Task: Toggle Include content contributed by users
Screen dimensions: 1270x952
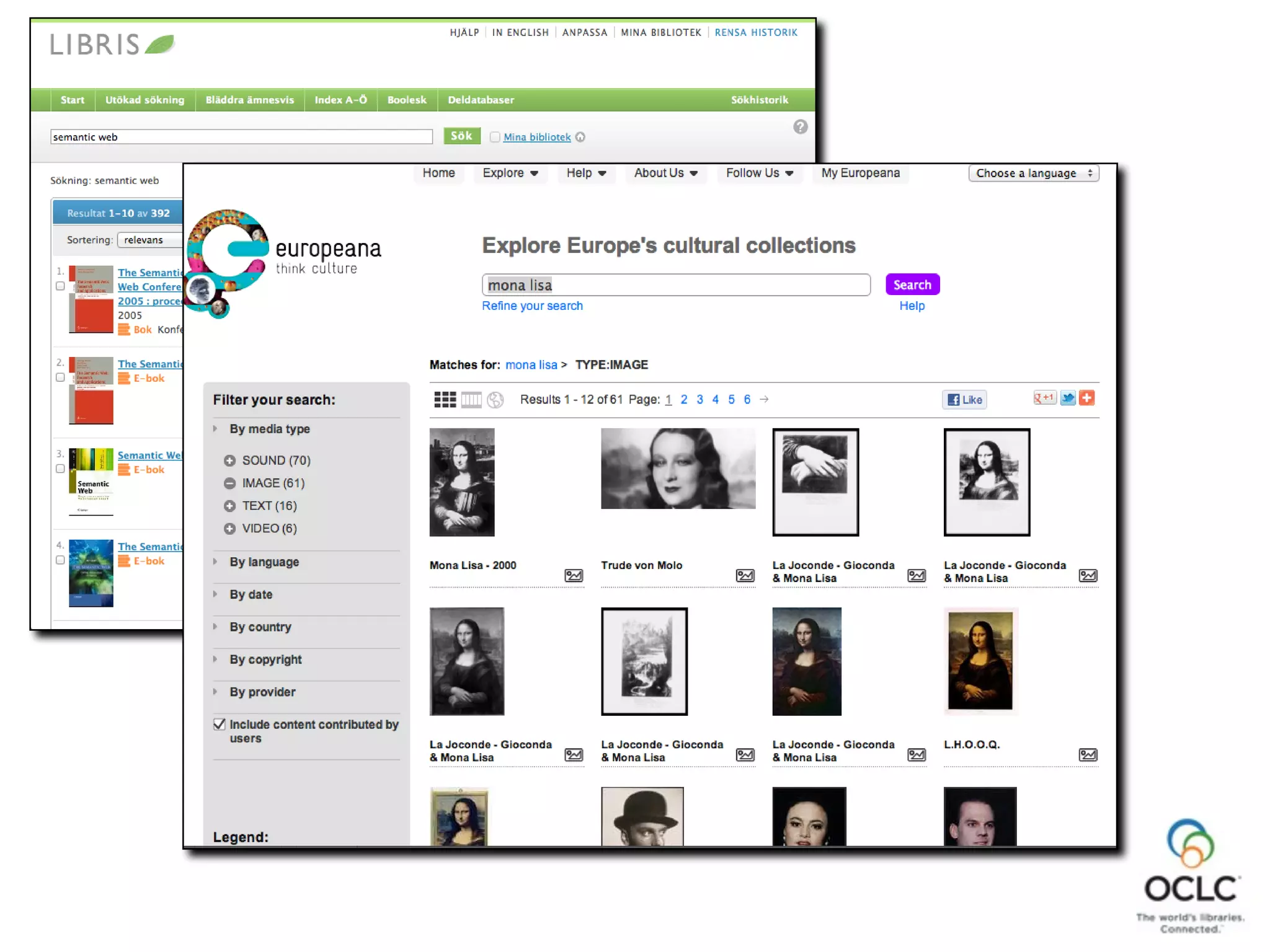Action: pyautogui.click(x=219, y=724)
